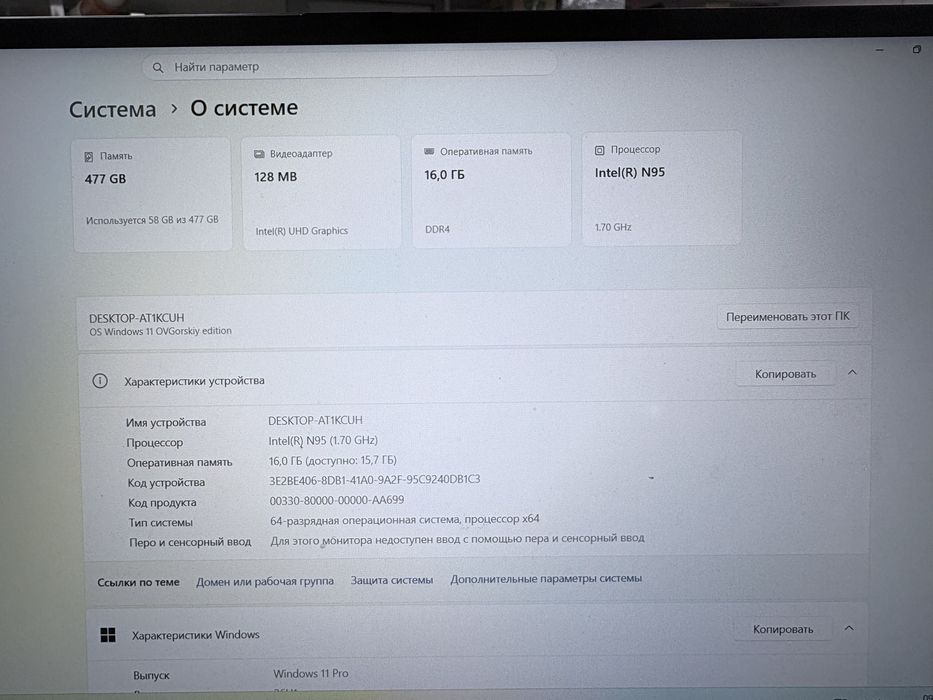Focus the "Найти параметр" search field
The width and height of the screenshot is (933, 700).
point(349,67)
